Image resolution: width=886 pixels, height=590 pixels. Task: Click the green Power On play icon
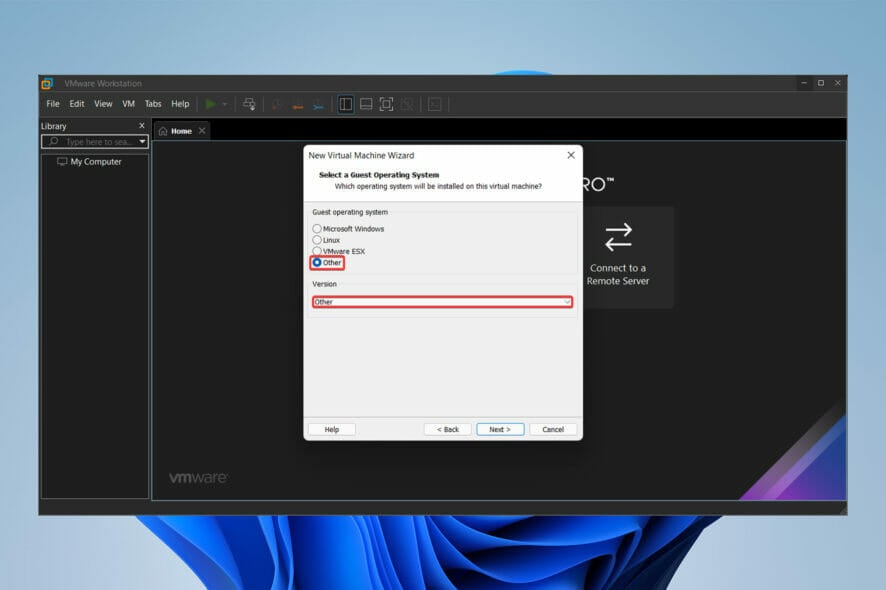coord(210,104)
